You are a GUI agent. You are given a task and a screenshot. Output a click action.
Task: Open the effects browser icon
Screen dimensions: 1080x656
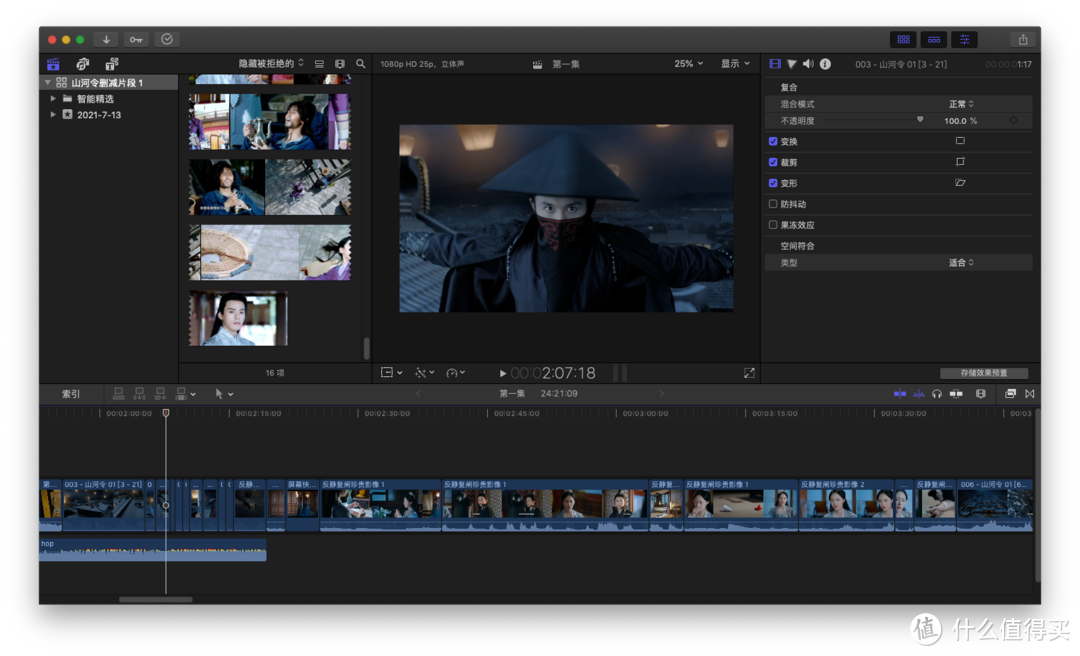1010,393
